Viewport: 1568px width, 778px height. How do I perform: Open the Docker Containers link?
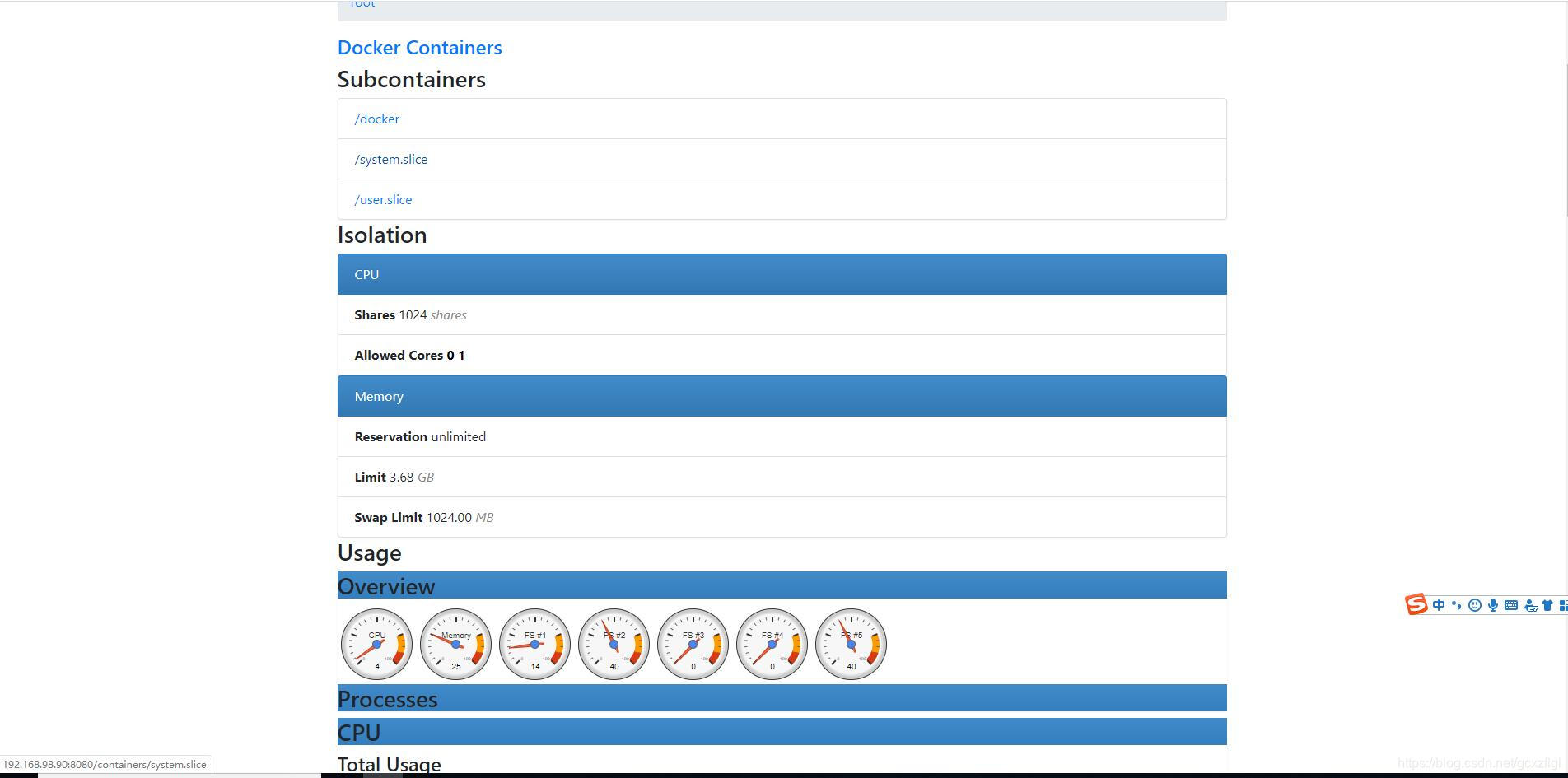[419, 48]
